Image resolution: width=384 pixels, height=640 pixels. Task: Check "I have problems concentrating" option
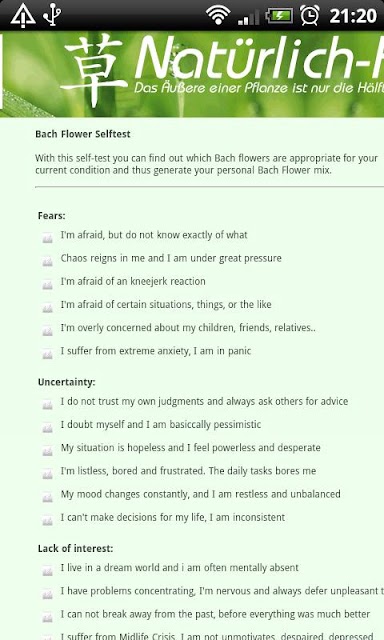point(48,593)
